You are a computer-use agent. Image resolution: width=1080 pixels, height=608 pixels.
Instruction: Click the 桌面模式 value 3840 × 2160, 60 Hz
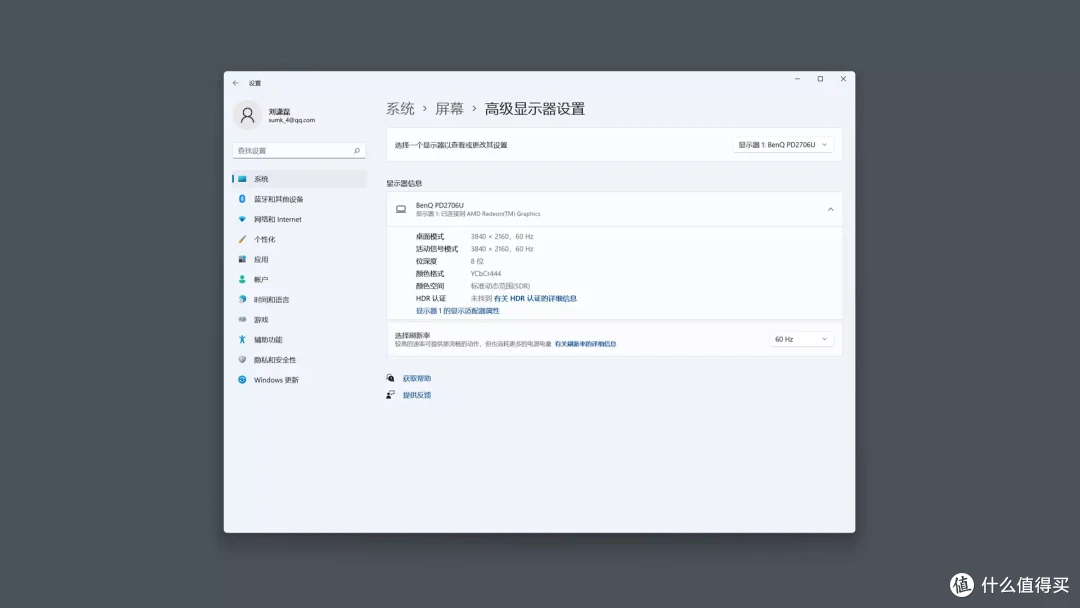coord(502,237)
